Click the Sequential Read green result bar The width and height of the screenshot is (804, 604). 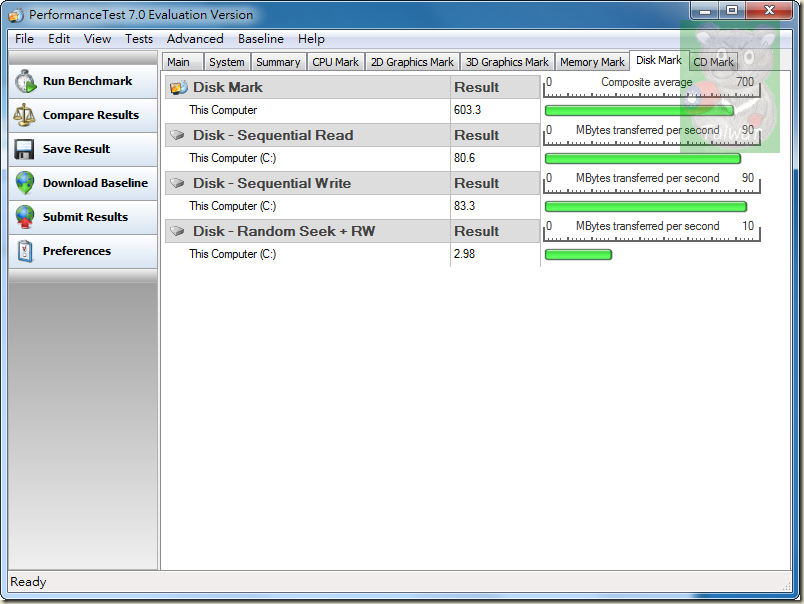[642, 158]
